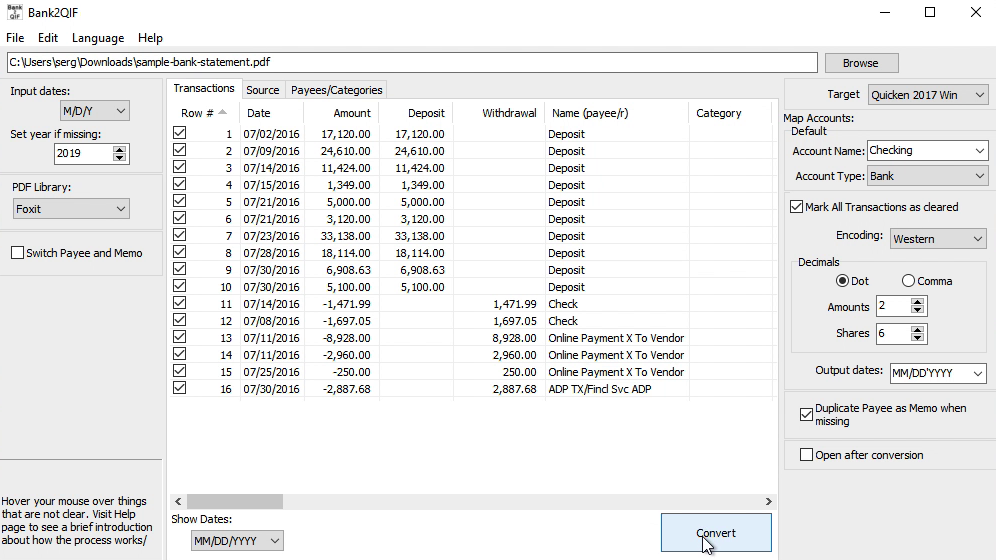Open the Help menu
Image resolution: width=996 pixels, height=560 pixels.
[x=151, y=38]
